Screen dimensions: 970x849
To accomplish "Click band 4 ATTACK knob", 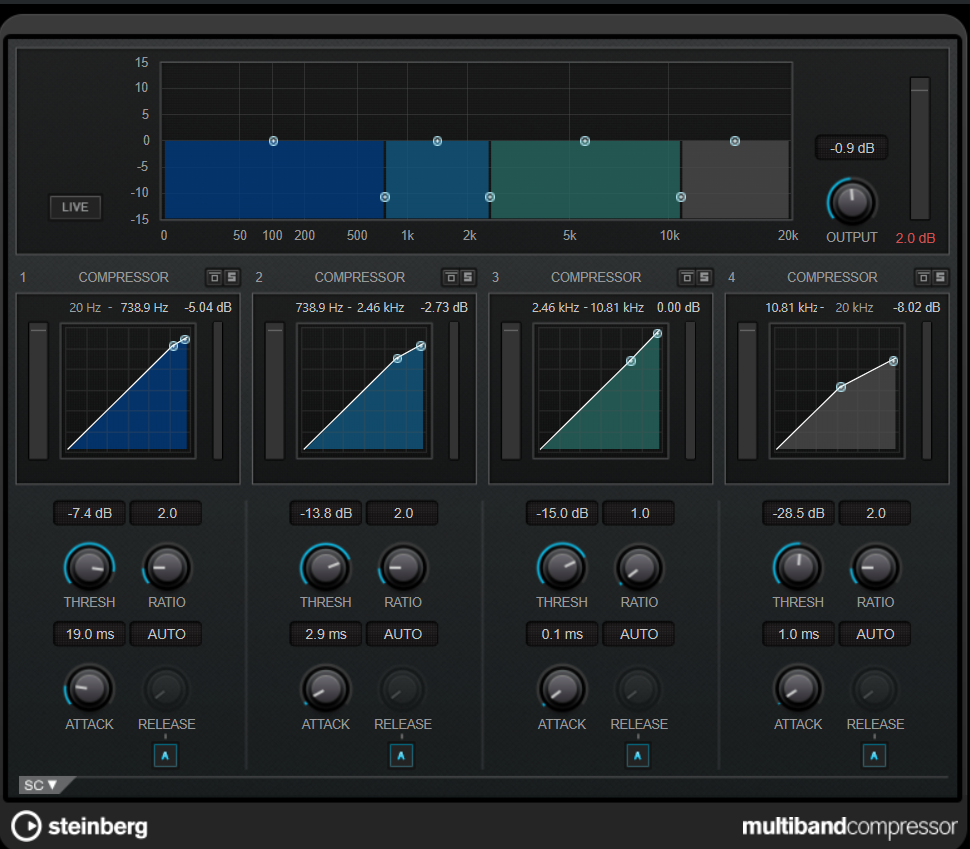I will tap(797, 688).
